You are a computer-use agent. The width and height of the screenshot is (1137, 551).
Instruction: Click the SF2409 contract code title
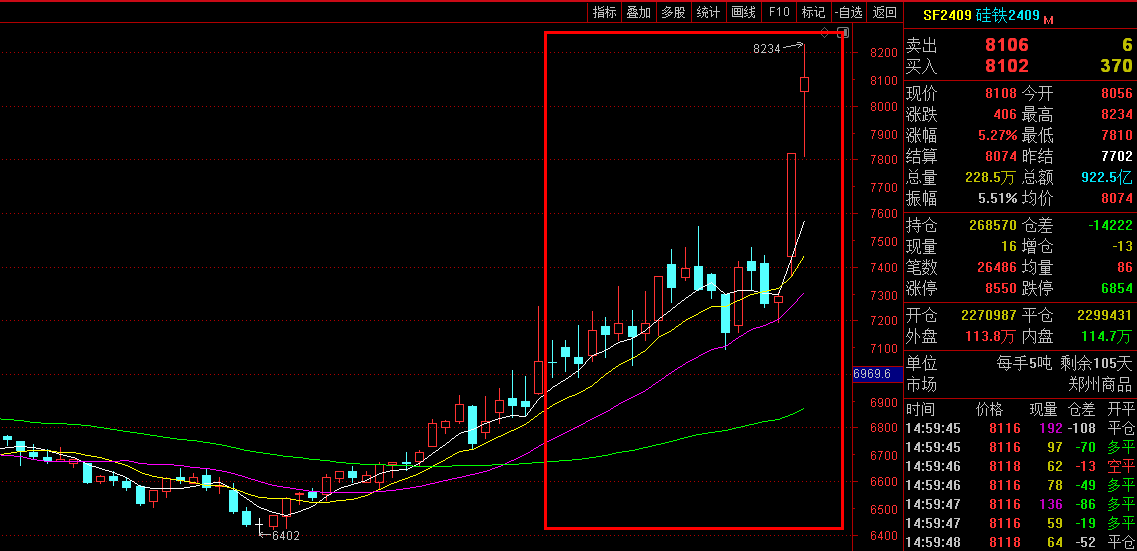(945, 15)
